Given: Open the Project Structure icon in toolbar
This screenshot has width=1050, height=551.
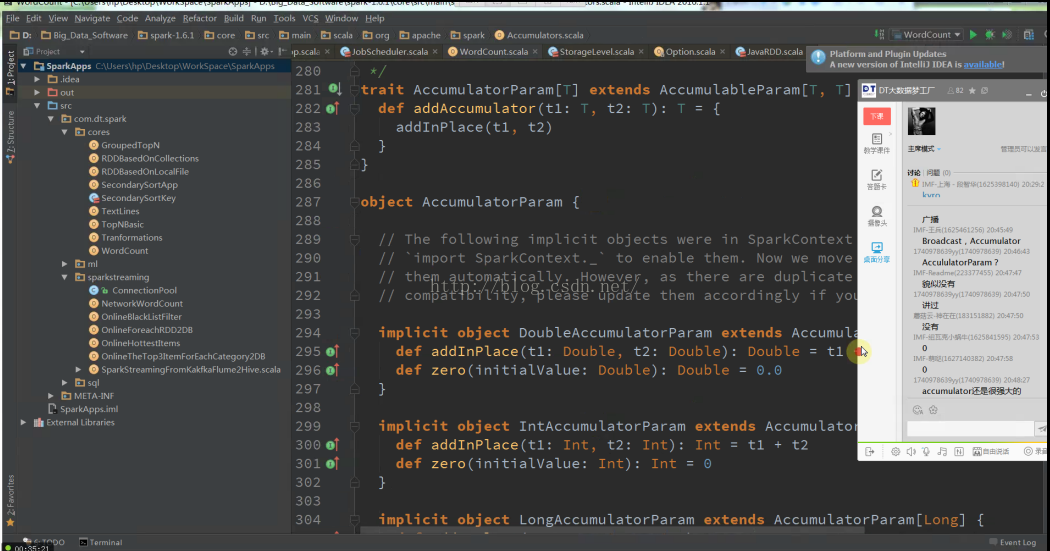Looking at the screenshot, I should 1029,35.
